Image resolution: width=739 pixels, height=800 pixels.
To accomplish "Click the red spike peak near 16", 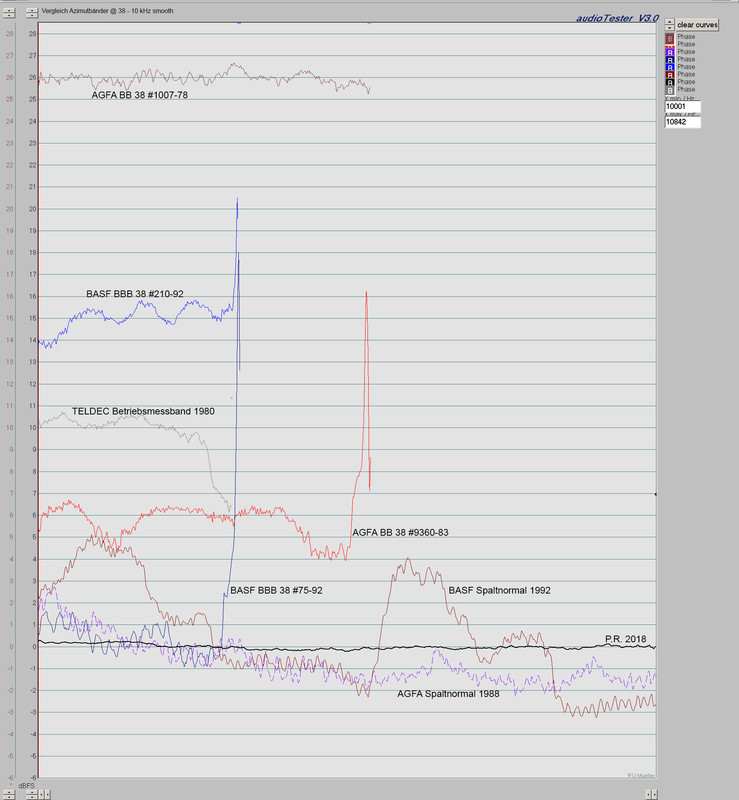I will tap(366, 293).
